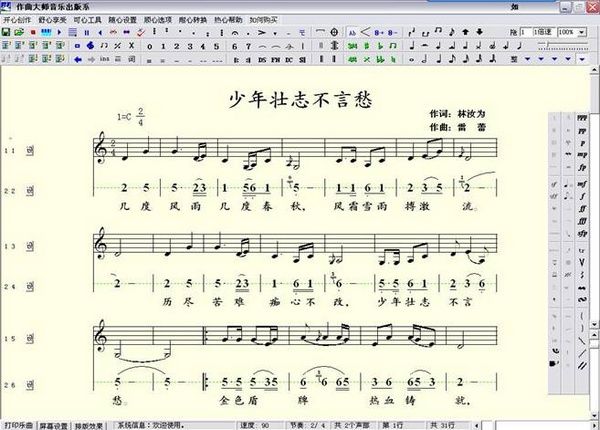Click the green save icon

coord(7,32)
